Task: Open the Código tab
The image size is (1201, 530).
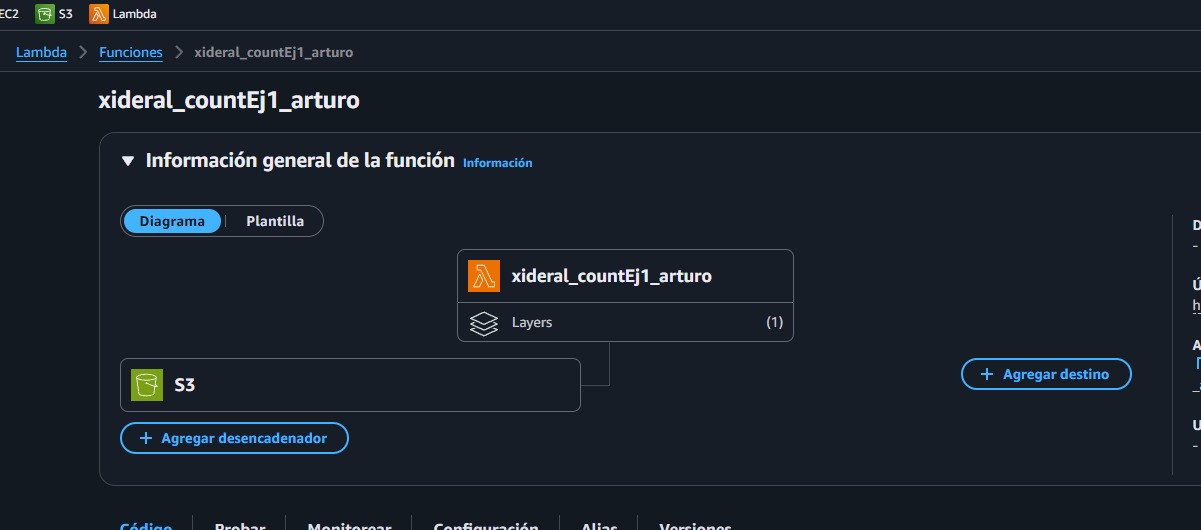Action: coord(146,525)
